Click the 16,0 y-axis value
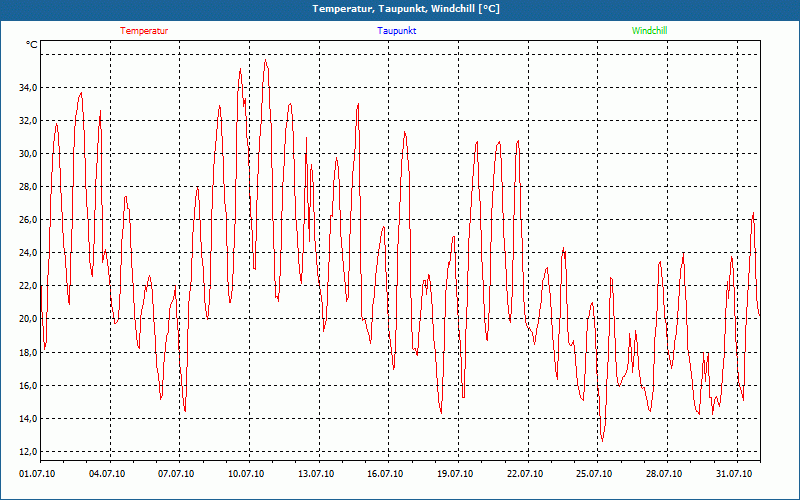 tap(28, 386)
